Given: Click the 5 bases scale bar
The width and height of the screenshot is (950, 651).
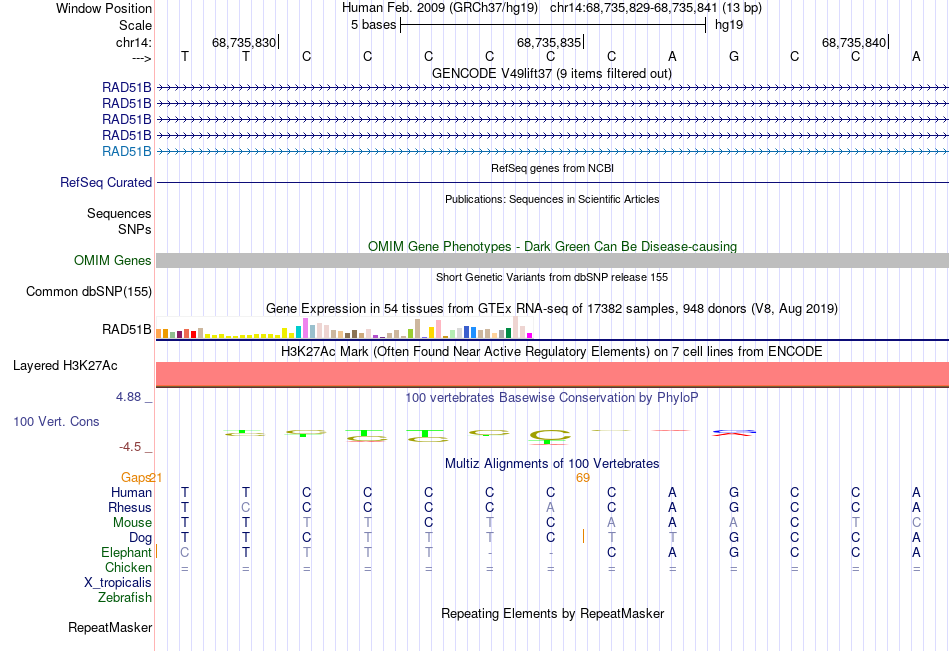Looking at the screenshot, I should coord(553,25).
